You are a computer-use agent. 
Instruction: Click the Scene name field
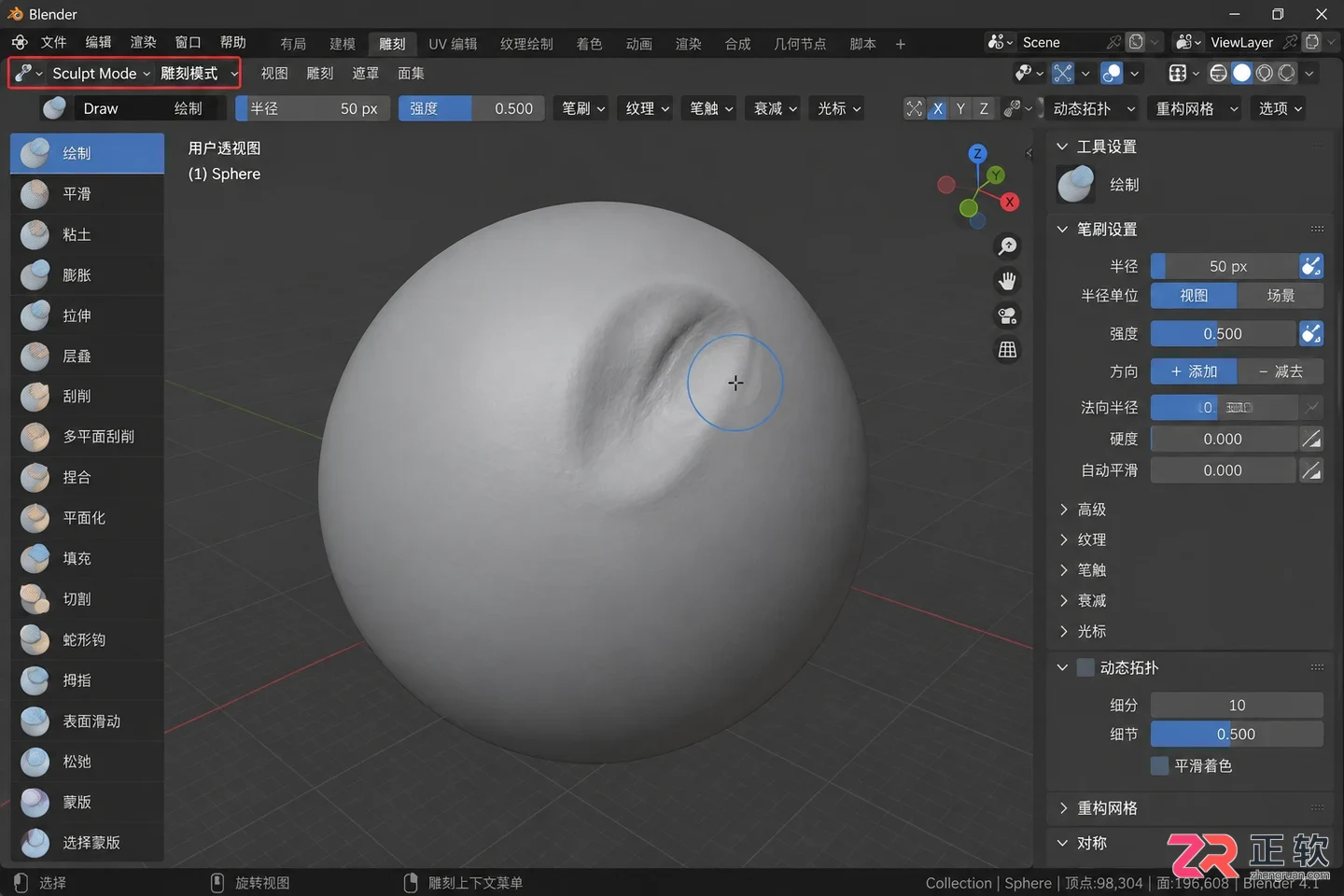click(x=1061, y=43)
